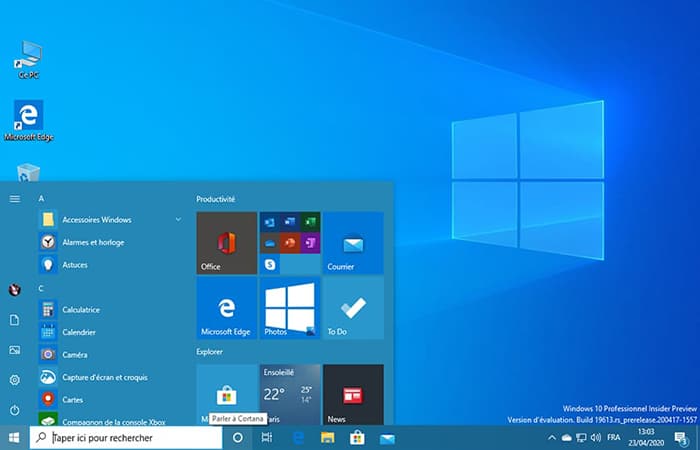Launch the Caméra app
Image resolution: width=700 pixels, height=450 pixels.
(110, 354)
